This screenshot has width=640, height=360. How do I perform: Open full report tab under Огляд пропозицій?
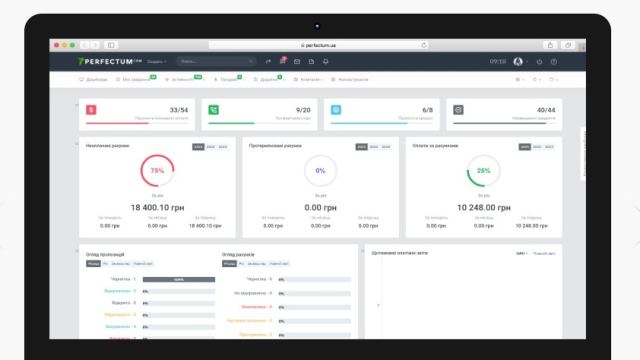143,264
